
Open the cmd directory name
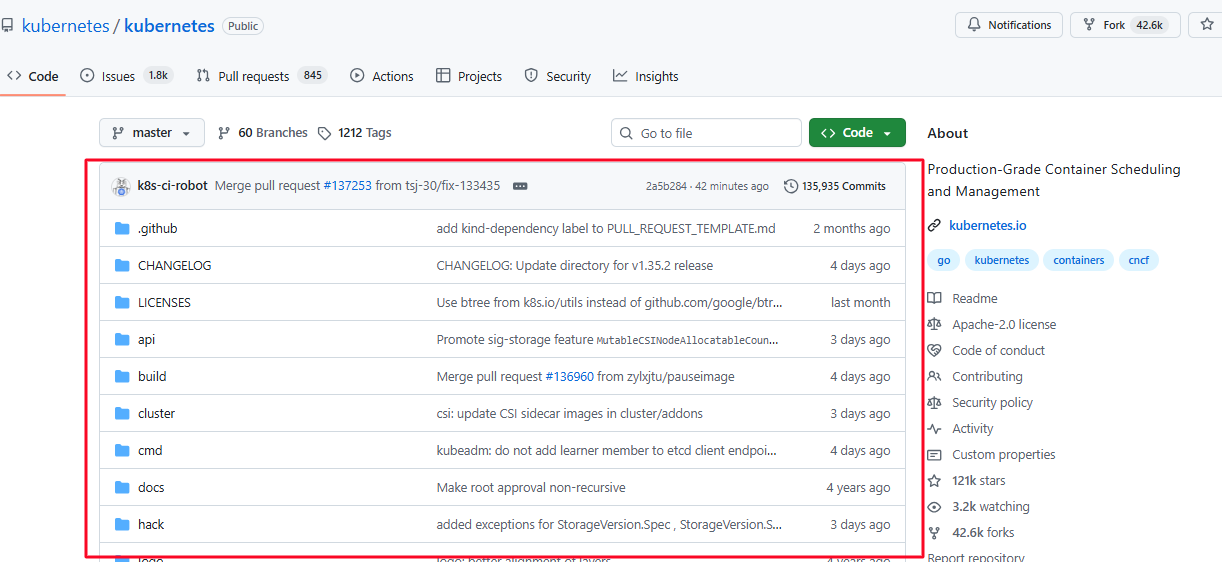point(150,451)
